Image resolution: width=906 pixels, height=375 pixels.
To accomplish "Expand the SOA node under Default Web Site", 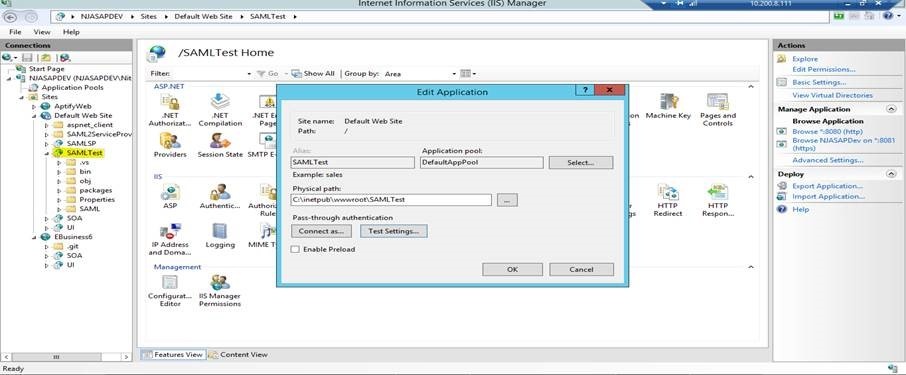I will tap(47, 218).
